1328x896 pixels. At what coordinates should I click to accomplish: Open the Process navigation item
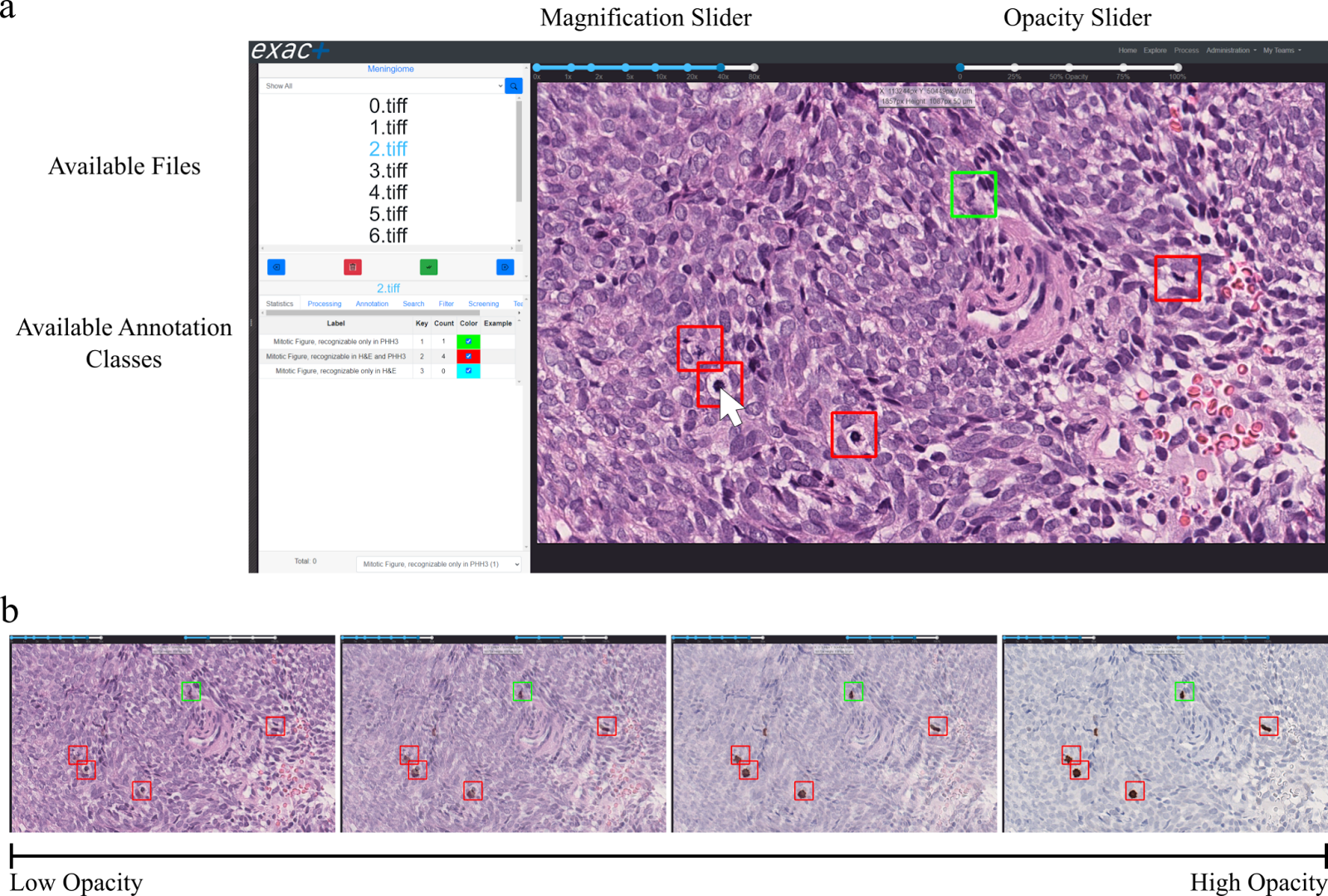[x=1186, y=51]
